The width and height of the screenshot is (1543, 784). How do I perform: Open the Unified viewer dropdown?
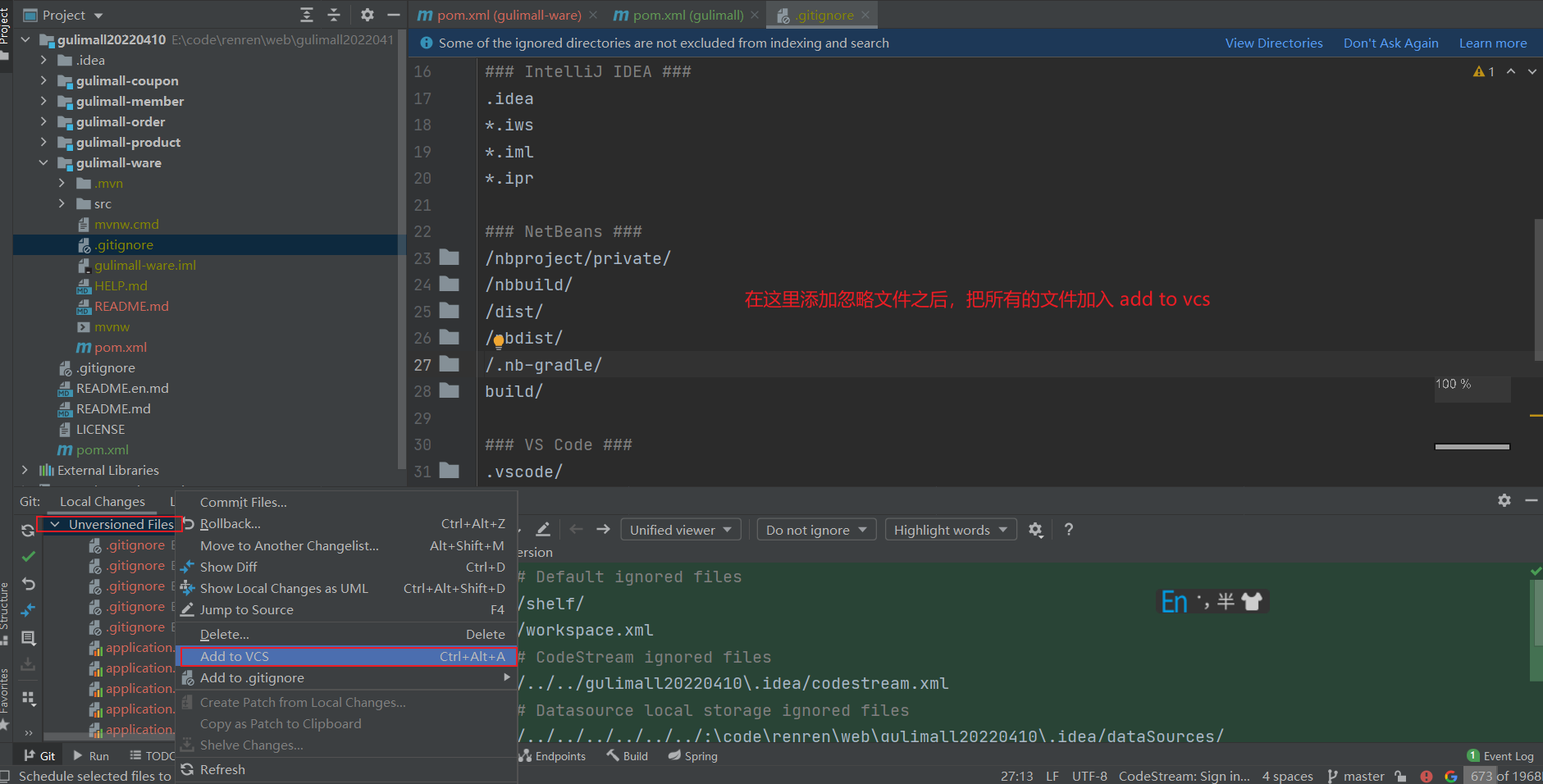coord(680,530)
